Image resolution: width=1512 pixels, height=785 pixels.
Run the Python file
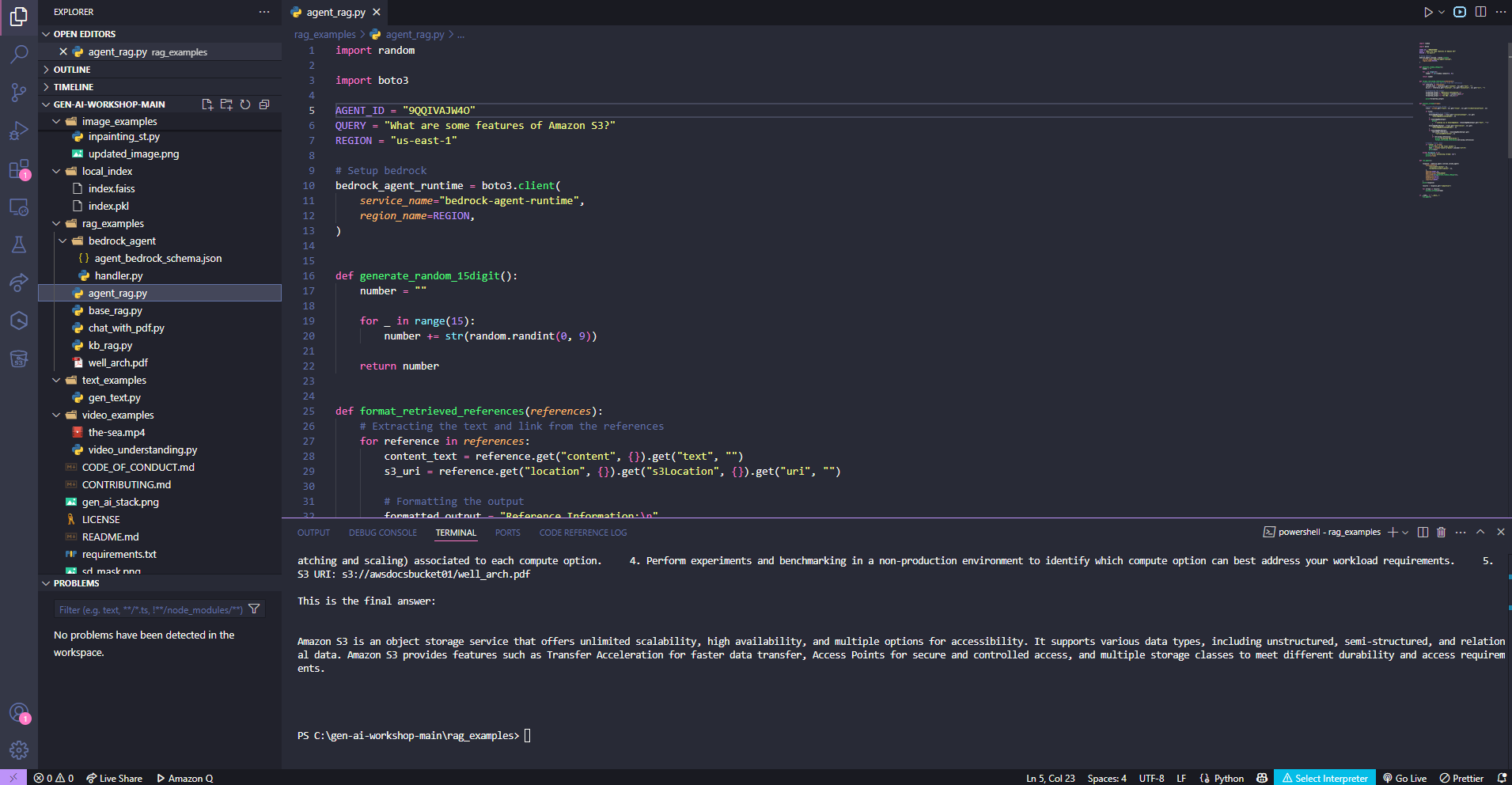click(1428, 12)
